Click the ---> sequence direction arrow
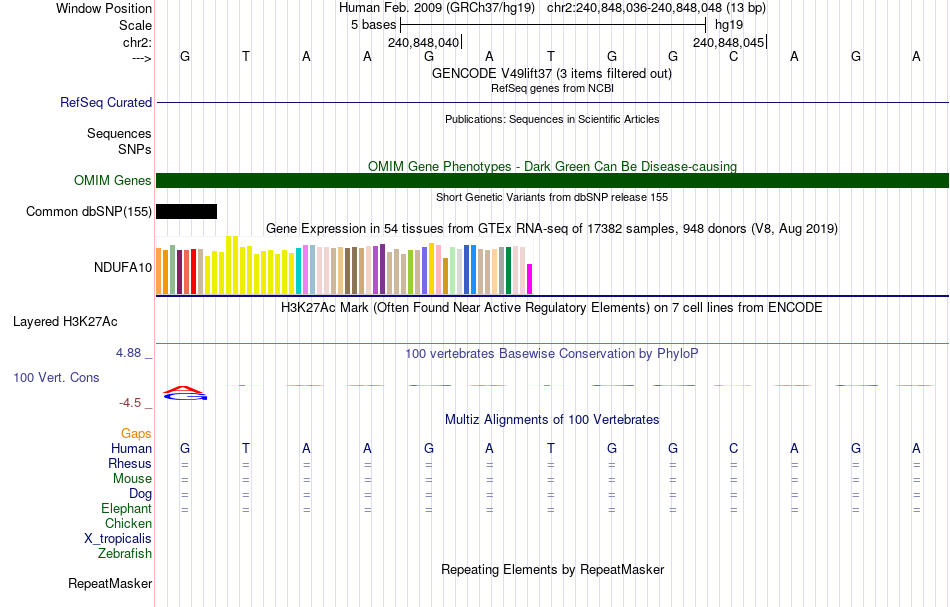The width and height of the screenshot is (950, 607). (141, 58)
